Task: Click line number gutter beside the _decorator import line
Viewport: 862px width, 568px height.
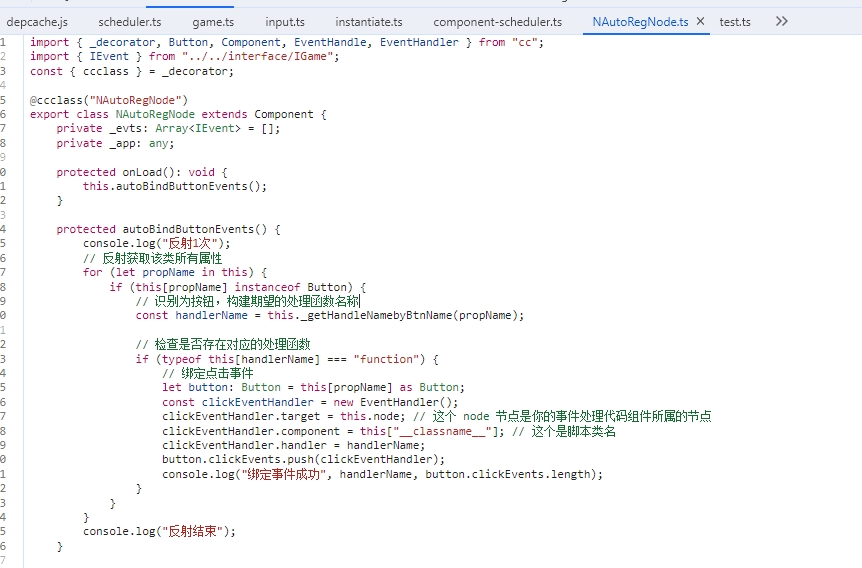Action: (x=3, y=42)
